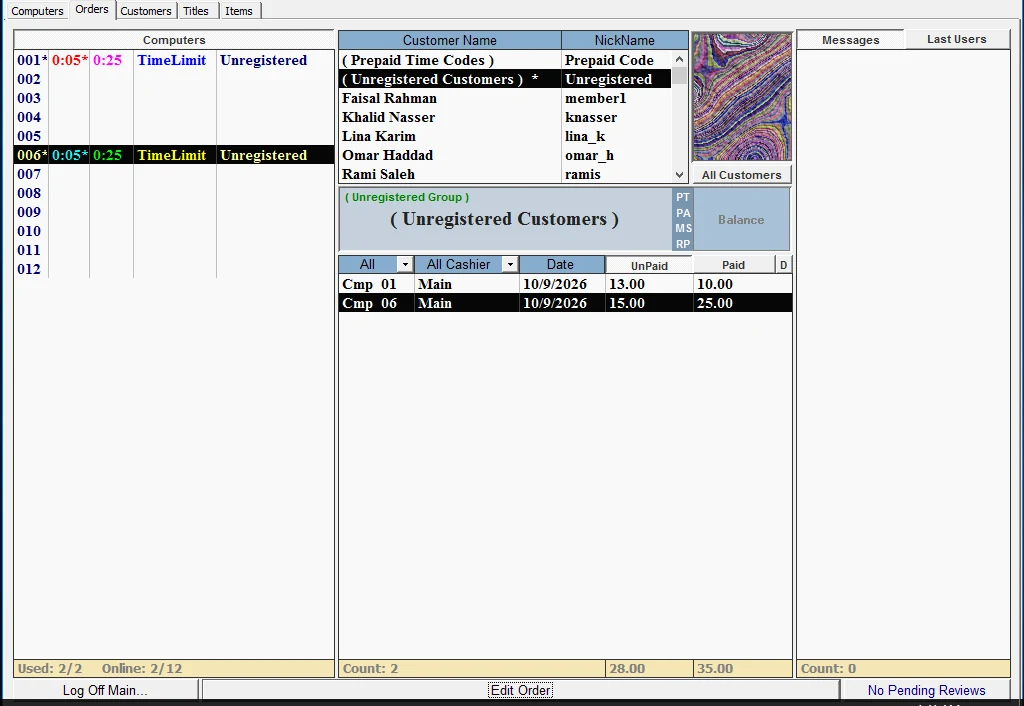Select the Cmp 06 order row
This screenshot has width=1024, height=706.
566,303
